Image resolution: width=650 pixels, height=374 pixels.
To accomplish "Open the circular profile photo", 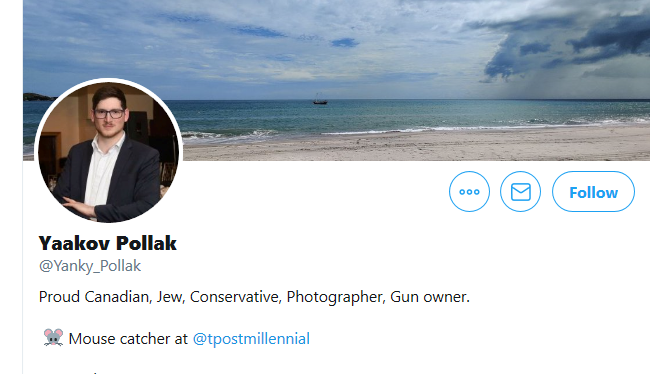I will 109,152.
